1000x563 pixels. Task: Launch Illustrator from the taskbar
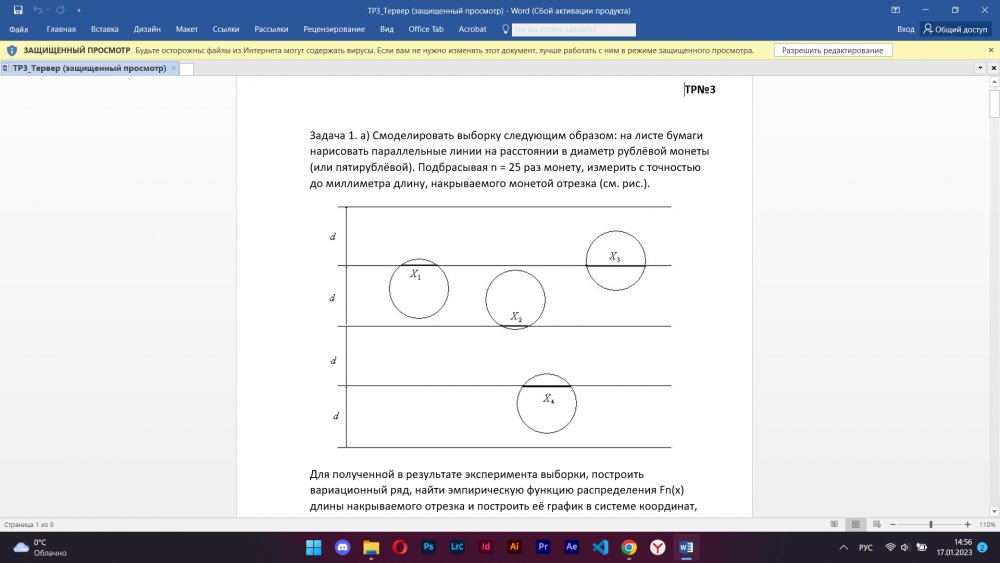click(514, 547)
